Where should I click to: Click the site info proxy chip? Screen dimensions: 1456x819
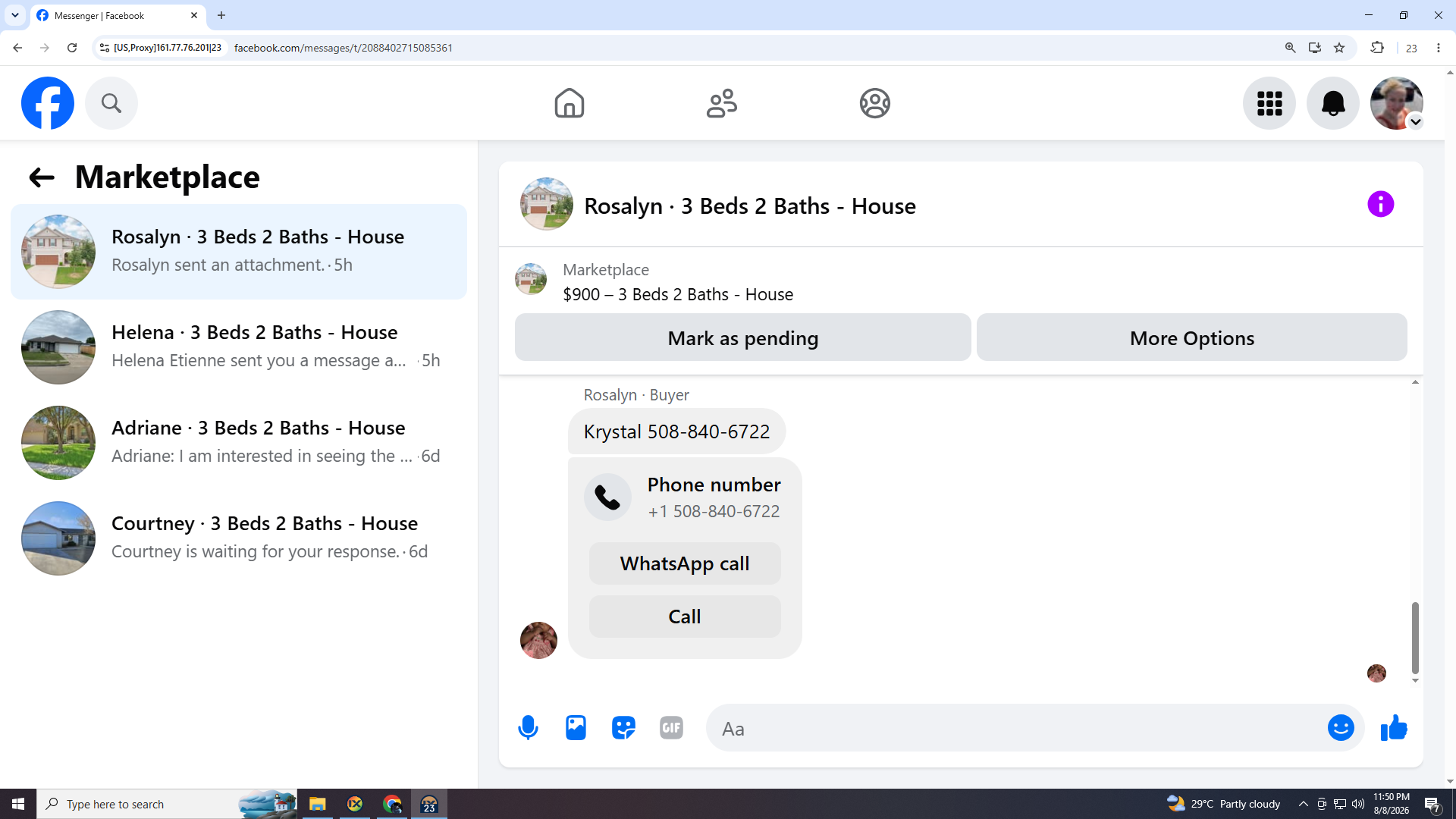coord(161,48)
